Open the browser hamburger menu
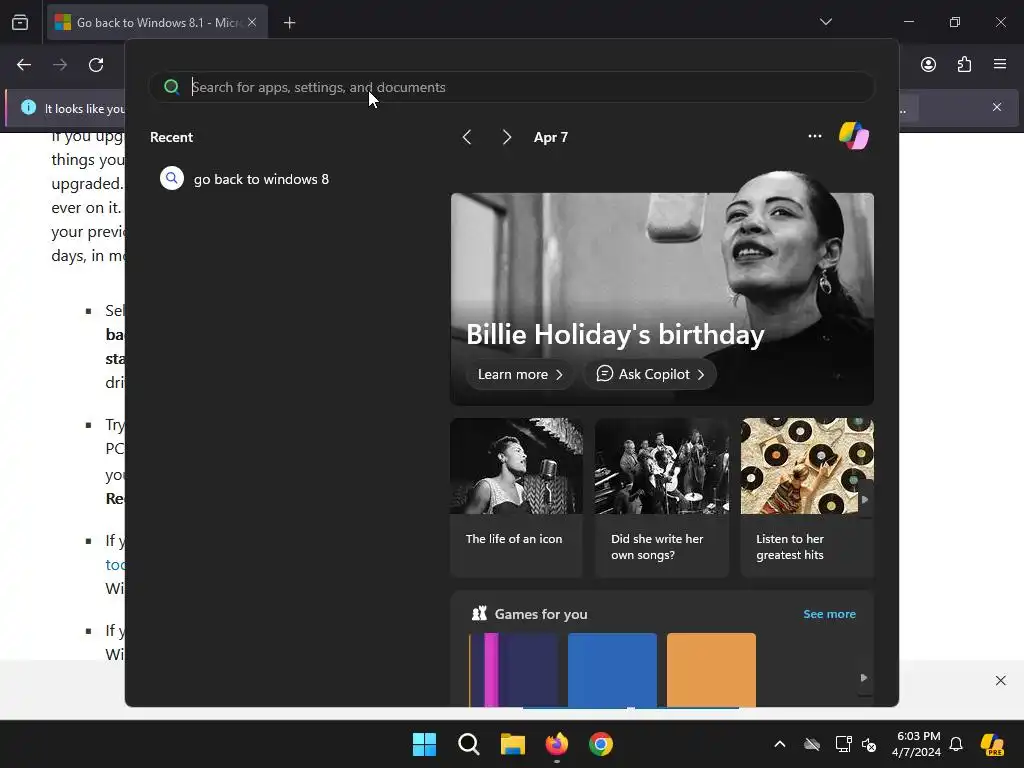The width and height of the screenshot is (1024, 768). (x=1000, y=64)
